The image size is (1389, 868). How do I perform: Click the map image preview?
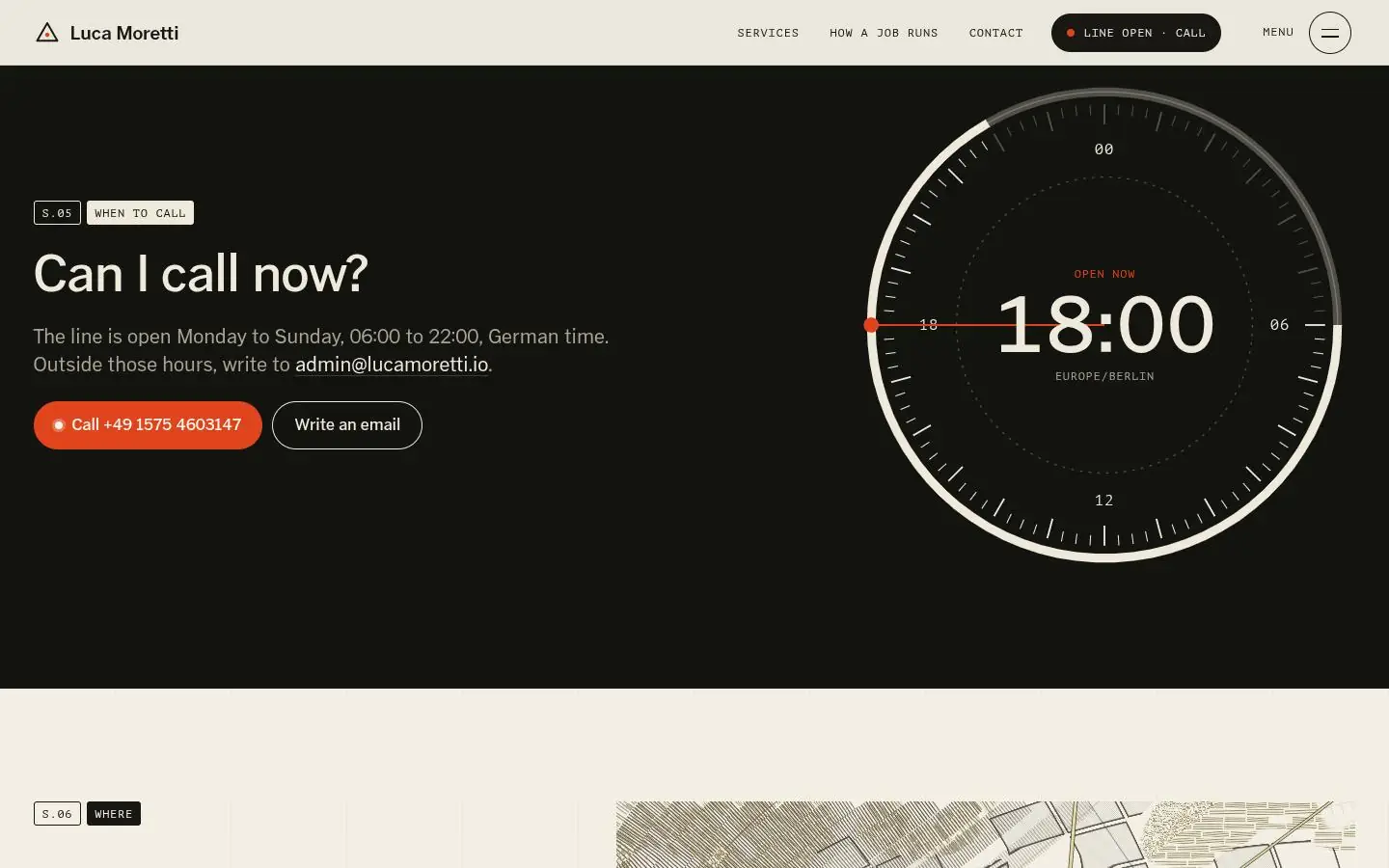986,834
